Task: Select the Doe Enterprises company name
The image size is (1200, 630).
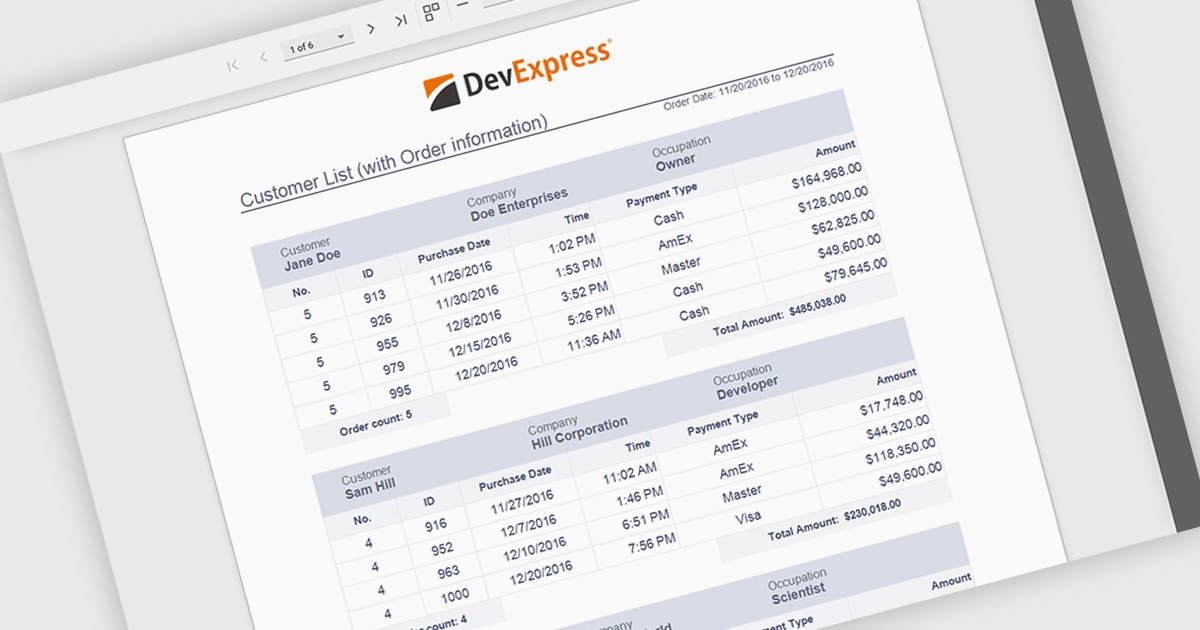Action: coord(518,204)
